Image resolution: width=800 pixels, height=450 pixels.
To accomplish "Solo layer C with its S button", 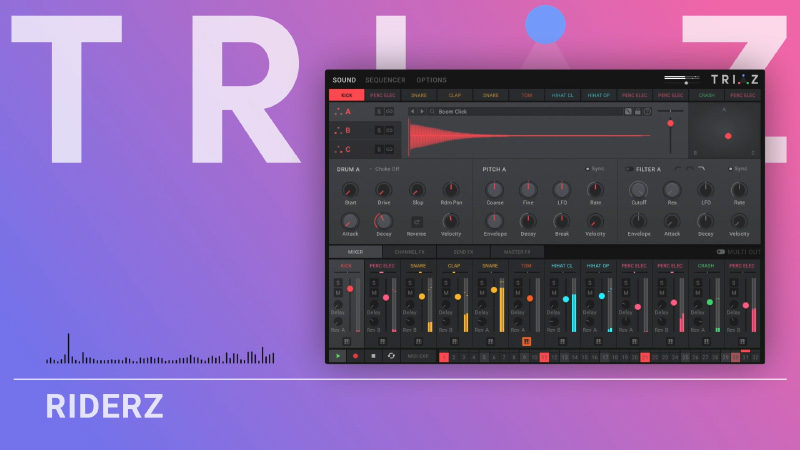I will (x=379, y=149).
